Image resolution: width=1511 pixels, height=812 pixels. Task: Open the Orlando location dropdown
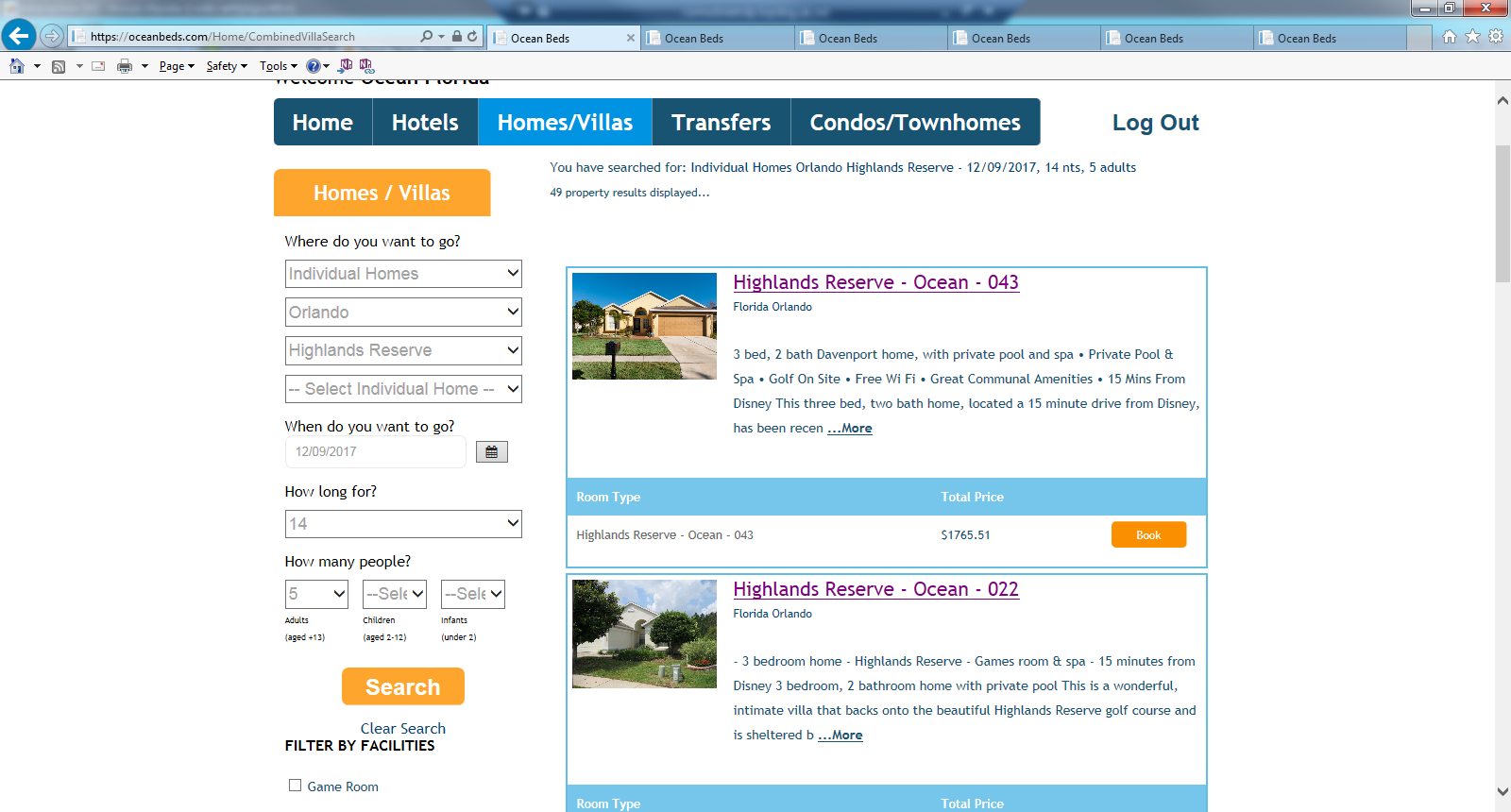[403, 313]
